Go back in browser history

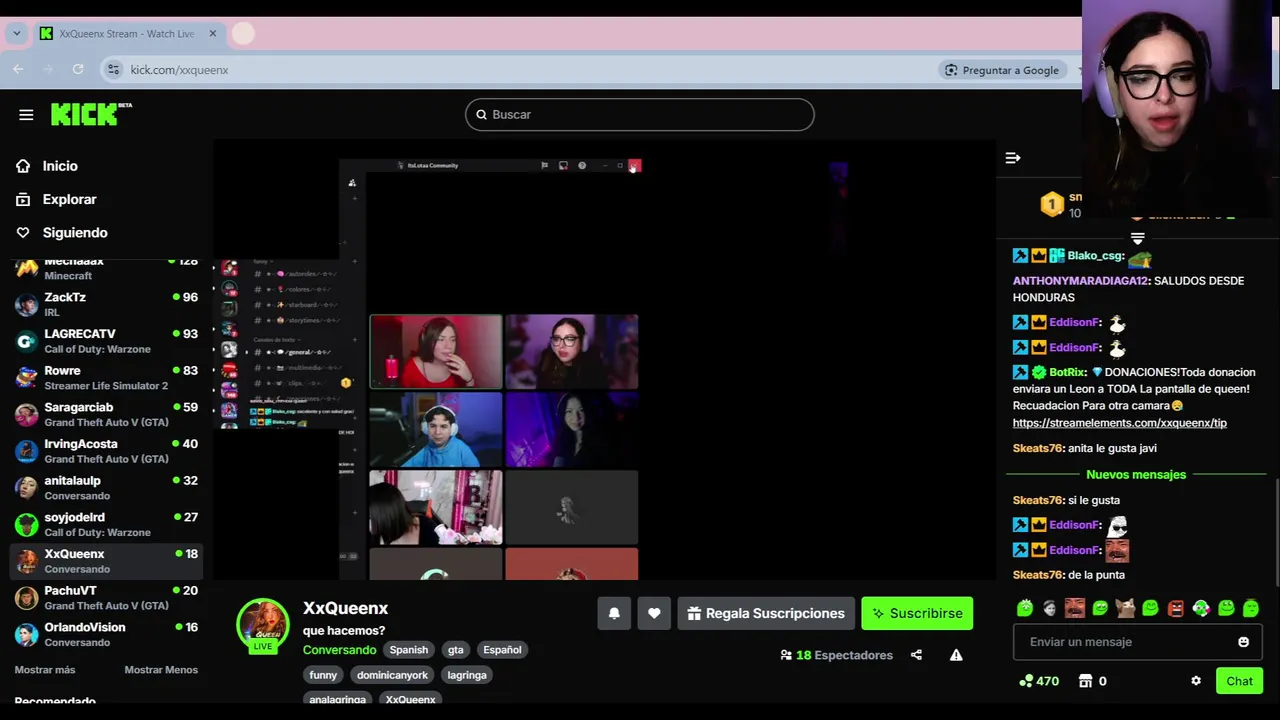click(18, 69)
